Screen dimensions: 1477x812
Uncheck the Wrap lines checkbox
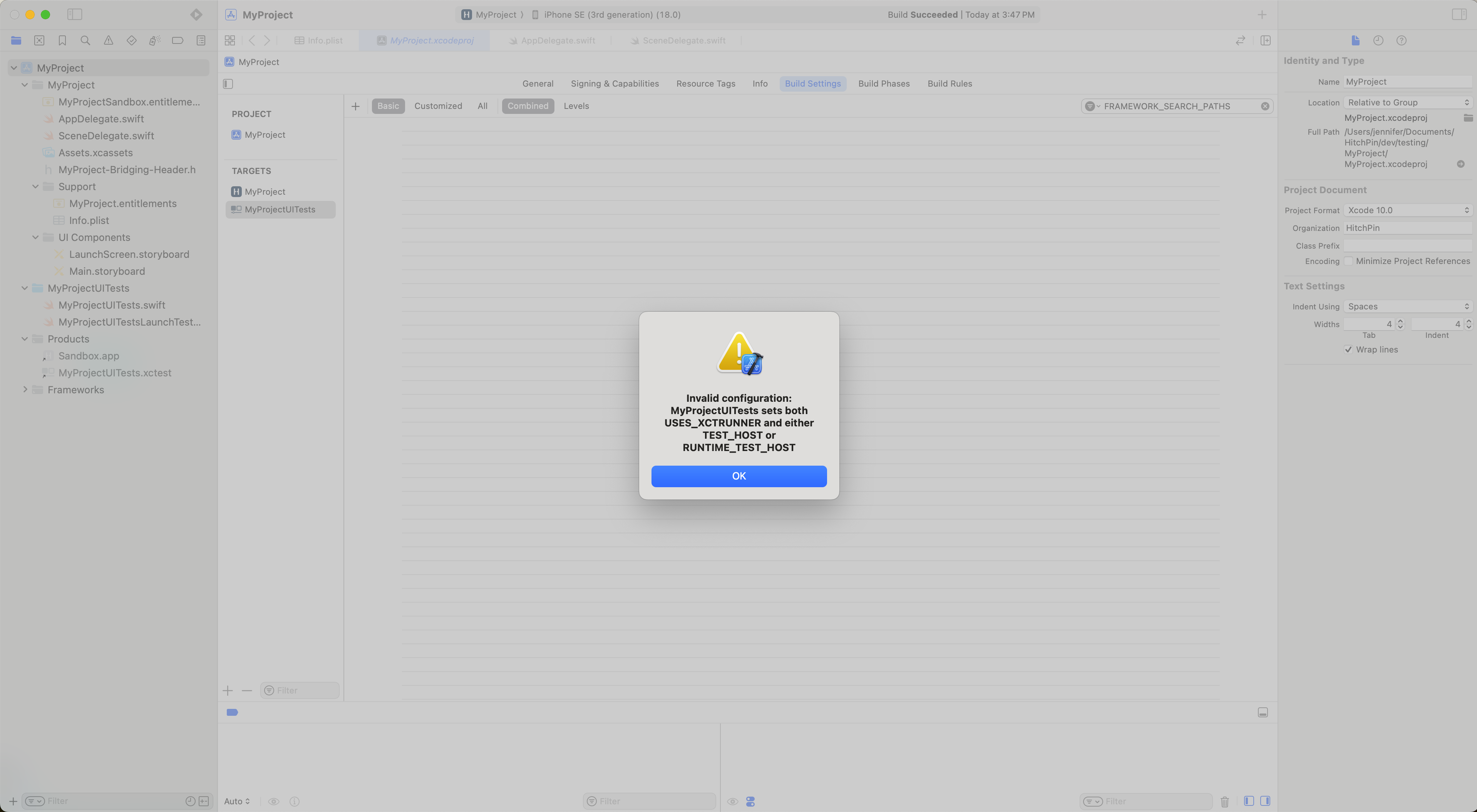point(1348,349)
